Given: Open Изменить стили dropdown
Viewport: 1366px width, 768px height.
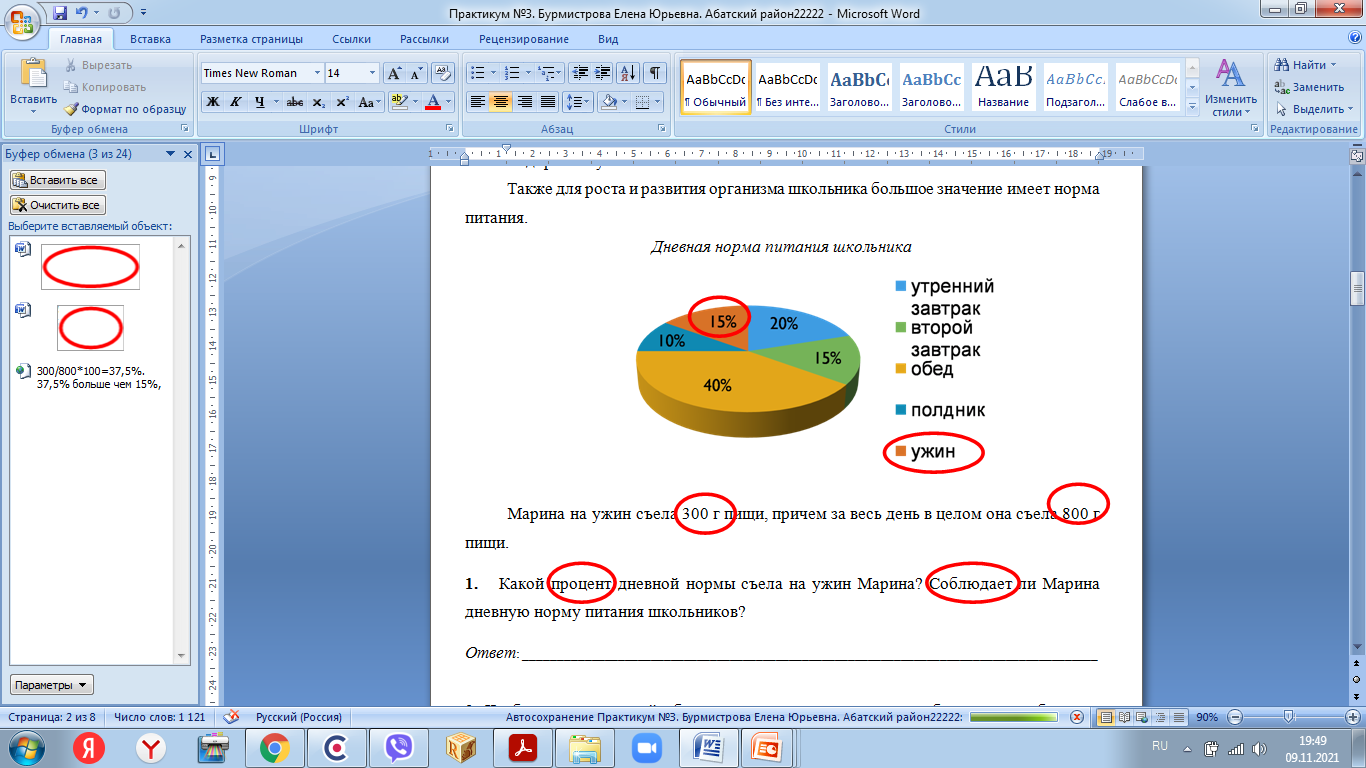Looking at the screenshot, I should [x=1230, y=88].
